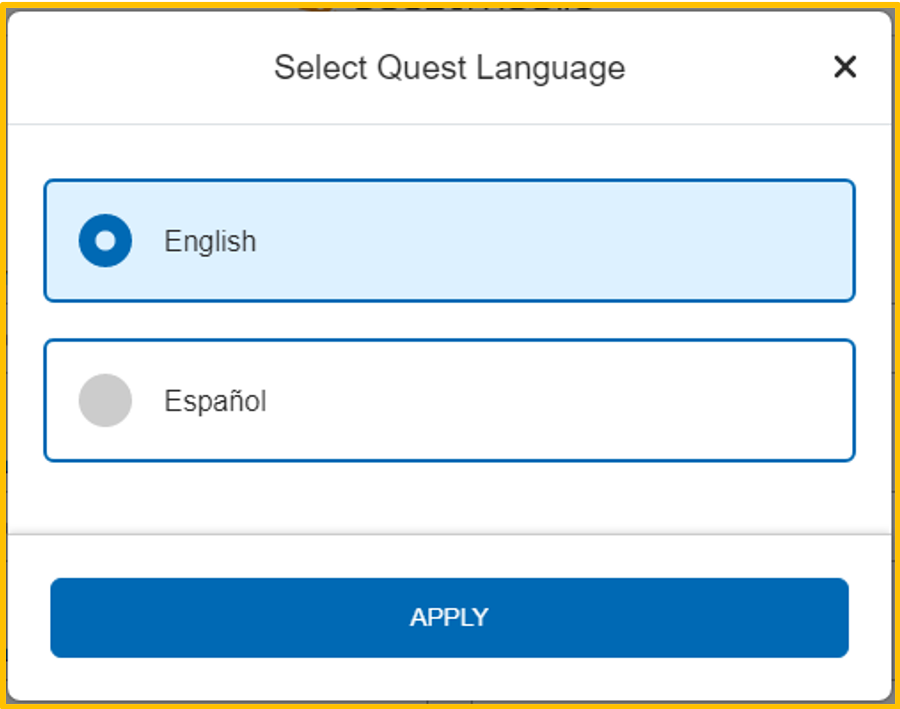Click the Select Quest Language title
This screenshot has height=709, width=900.
[x=449, y=68]
